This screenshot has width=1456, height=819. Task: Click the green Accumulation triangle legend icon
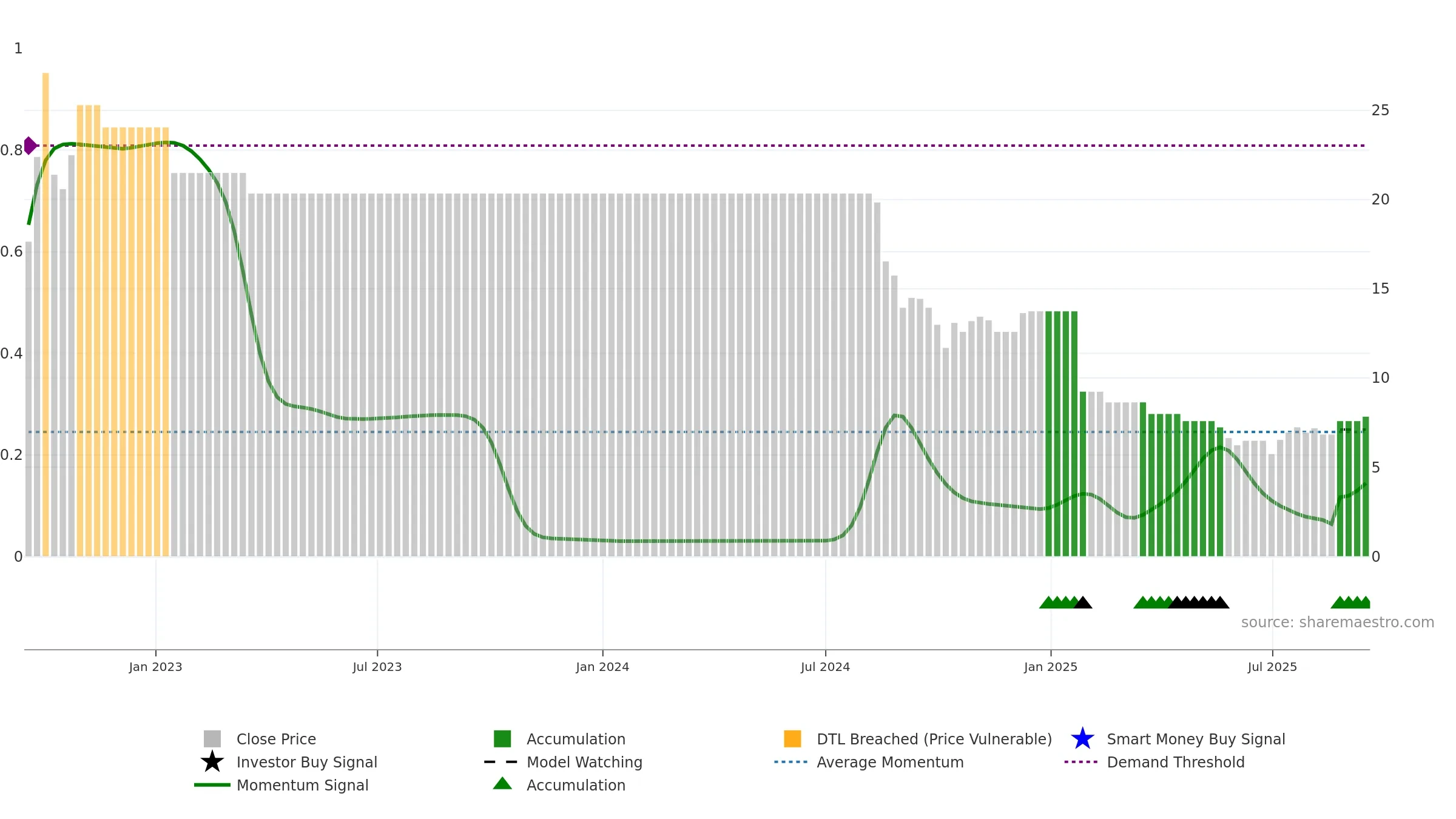[502, 784]
